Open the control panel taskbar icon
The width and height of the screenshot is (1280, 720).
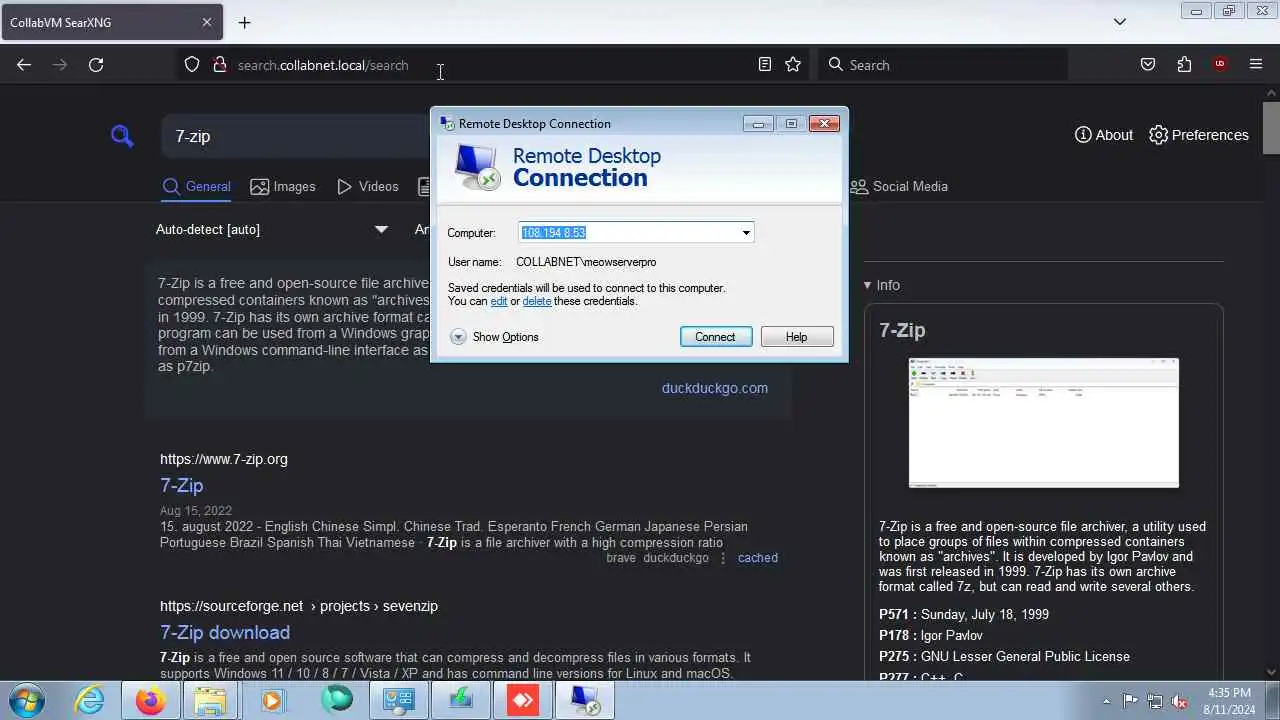coord(398,701)
